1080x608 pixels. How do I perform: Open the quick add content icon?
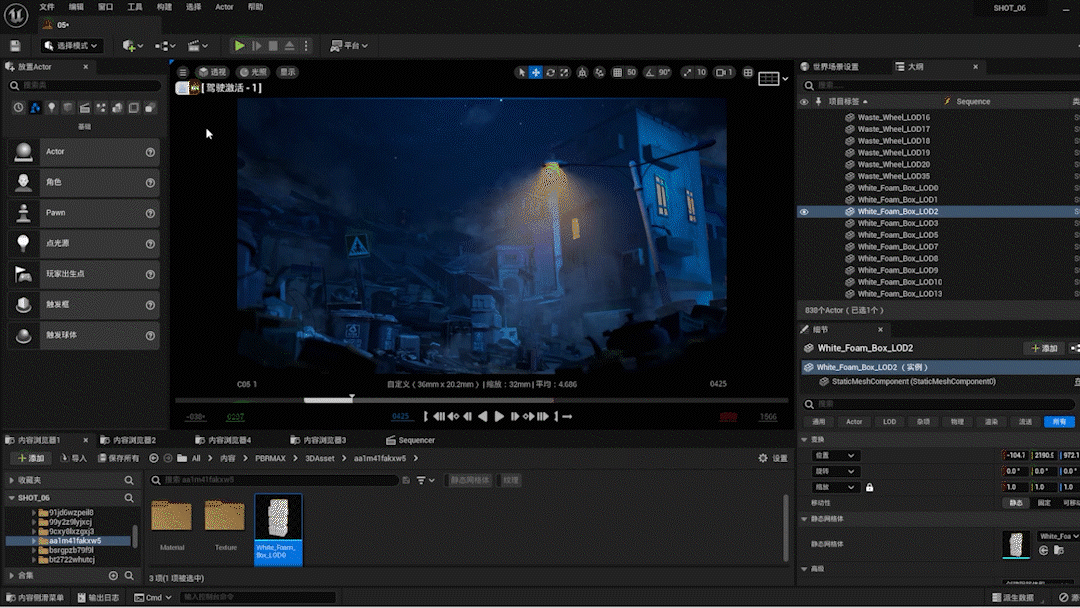[x=132, y=46]
